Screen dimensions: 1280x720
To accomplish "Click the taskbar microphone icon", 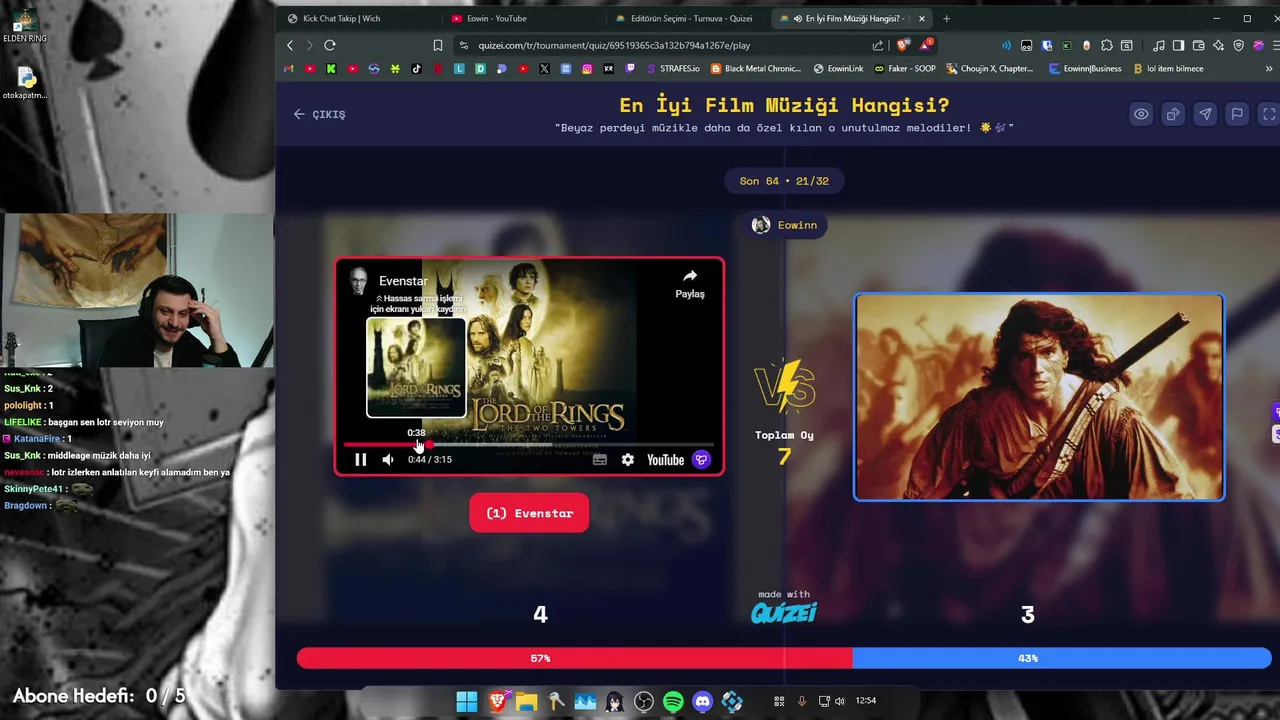I will pos(802,701).
